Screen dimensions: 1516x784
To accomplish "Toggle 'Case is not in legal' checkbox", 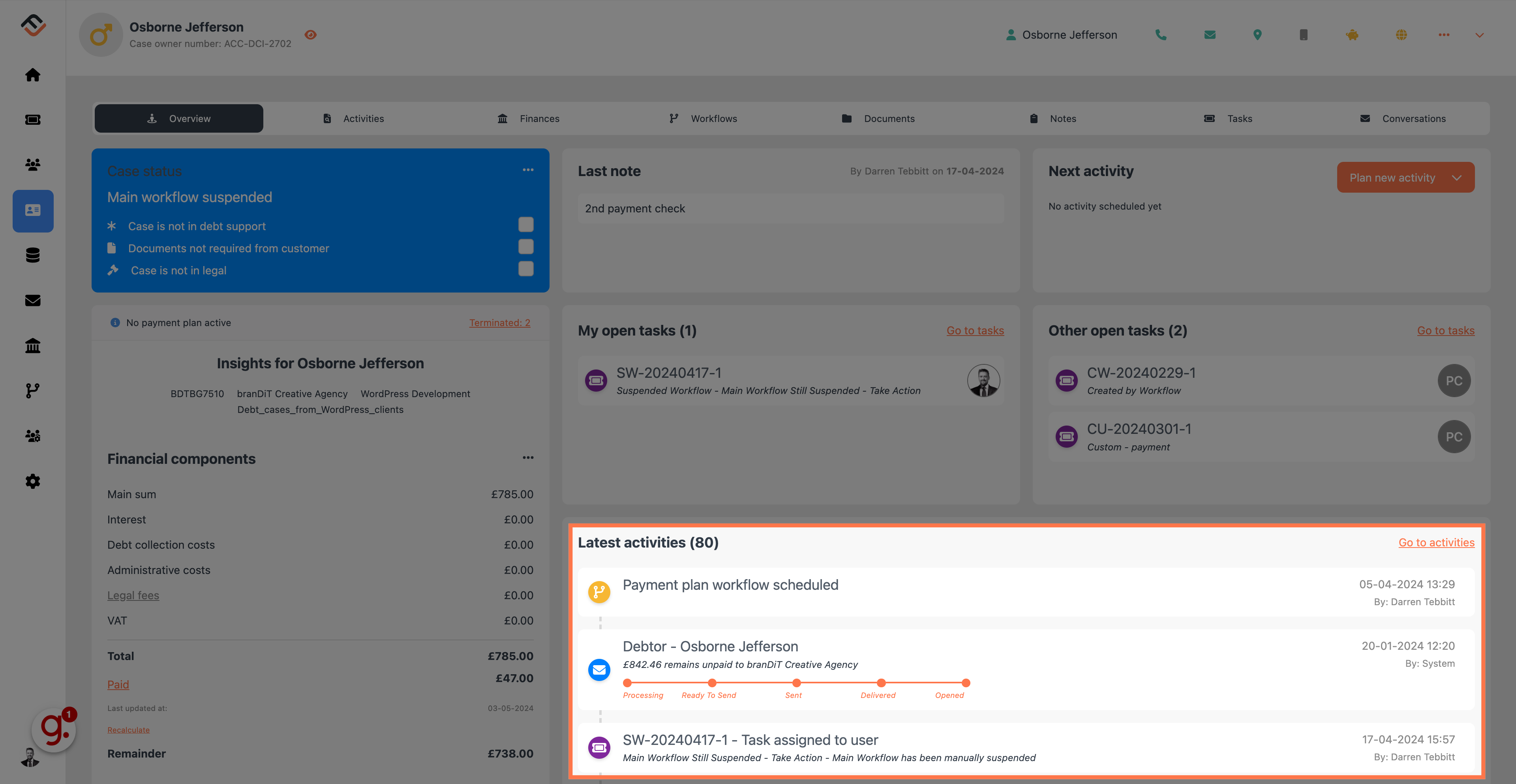I will pyautogui.click(x=526, y=269).
